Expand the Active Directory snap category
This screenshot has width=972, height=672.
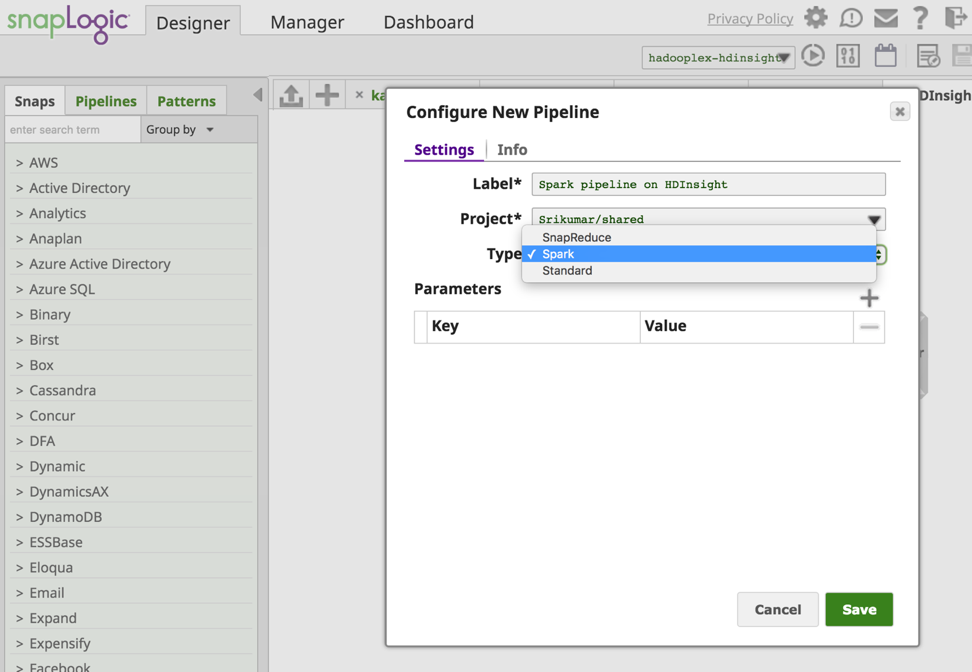tap(131, 188)
